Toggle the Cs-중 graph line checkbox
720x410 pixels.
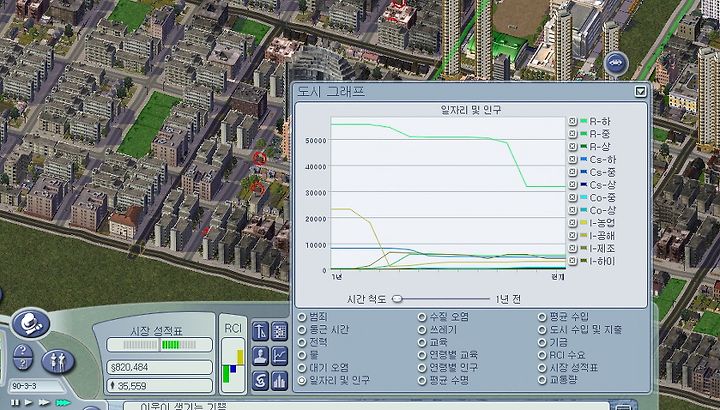(x=573, y=172)
